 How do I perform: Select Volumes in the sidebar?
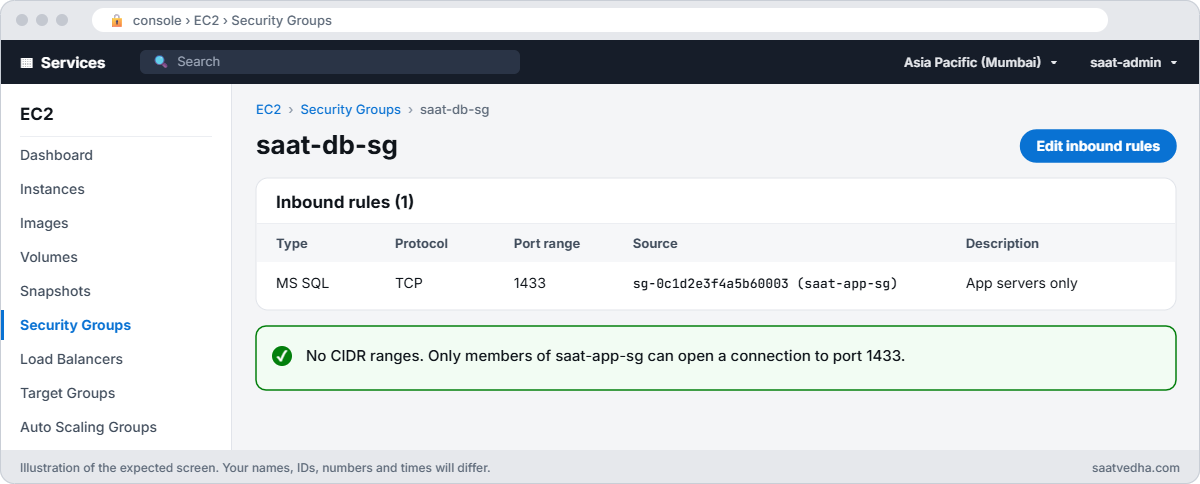pyautogui.click(x=49, y=257)
